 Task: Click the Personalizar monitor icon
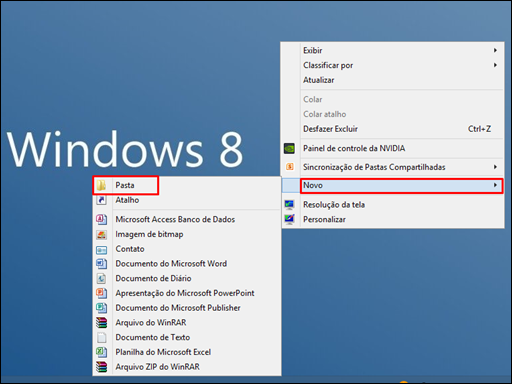click(289, 219)
